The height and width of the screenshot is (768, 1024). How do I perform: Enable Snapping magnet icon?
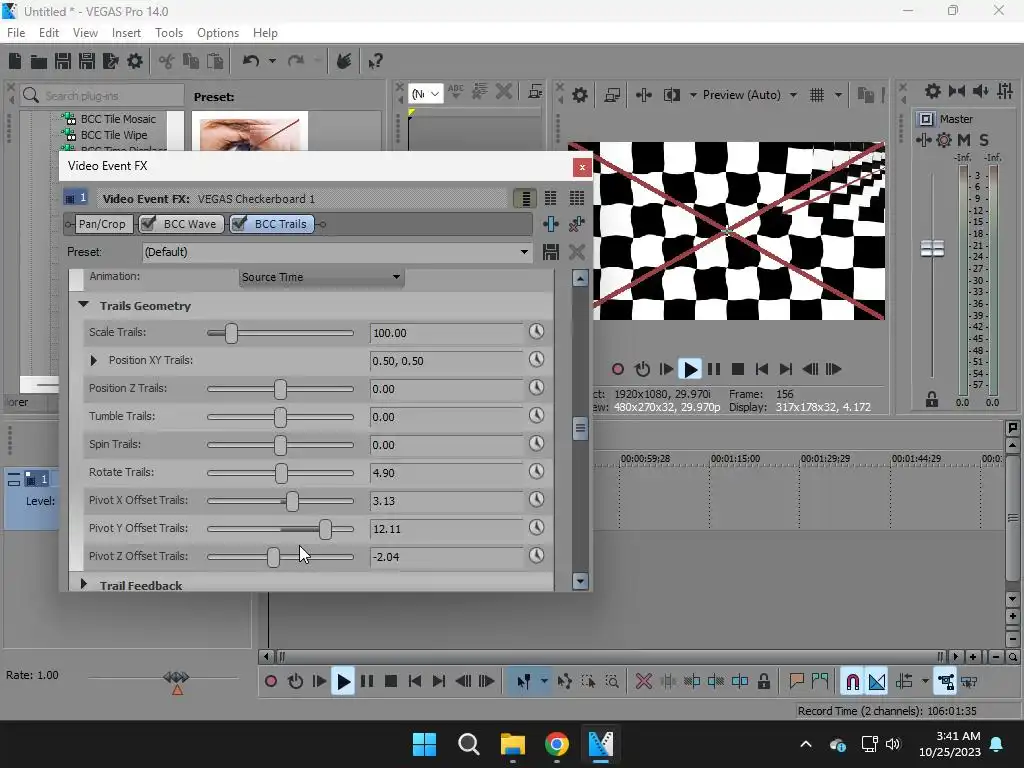tap(852, 682)
